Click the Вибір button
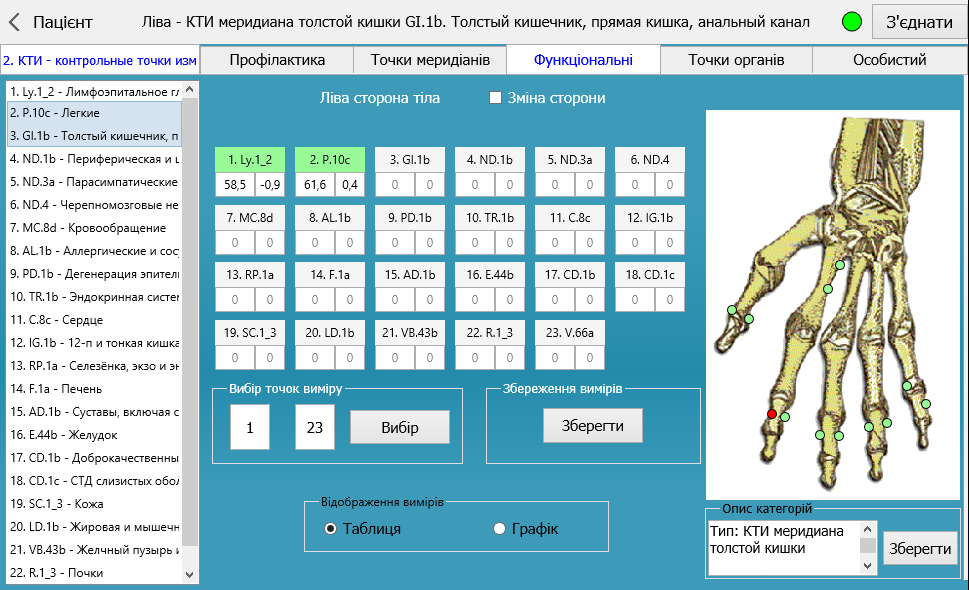 (x=399, y=427)
